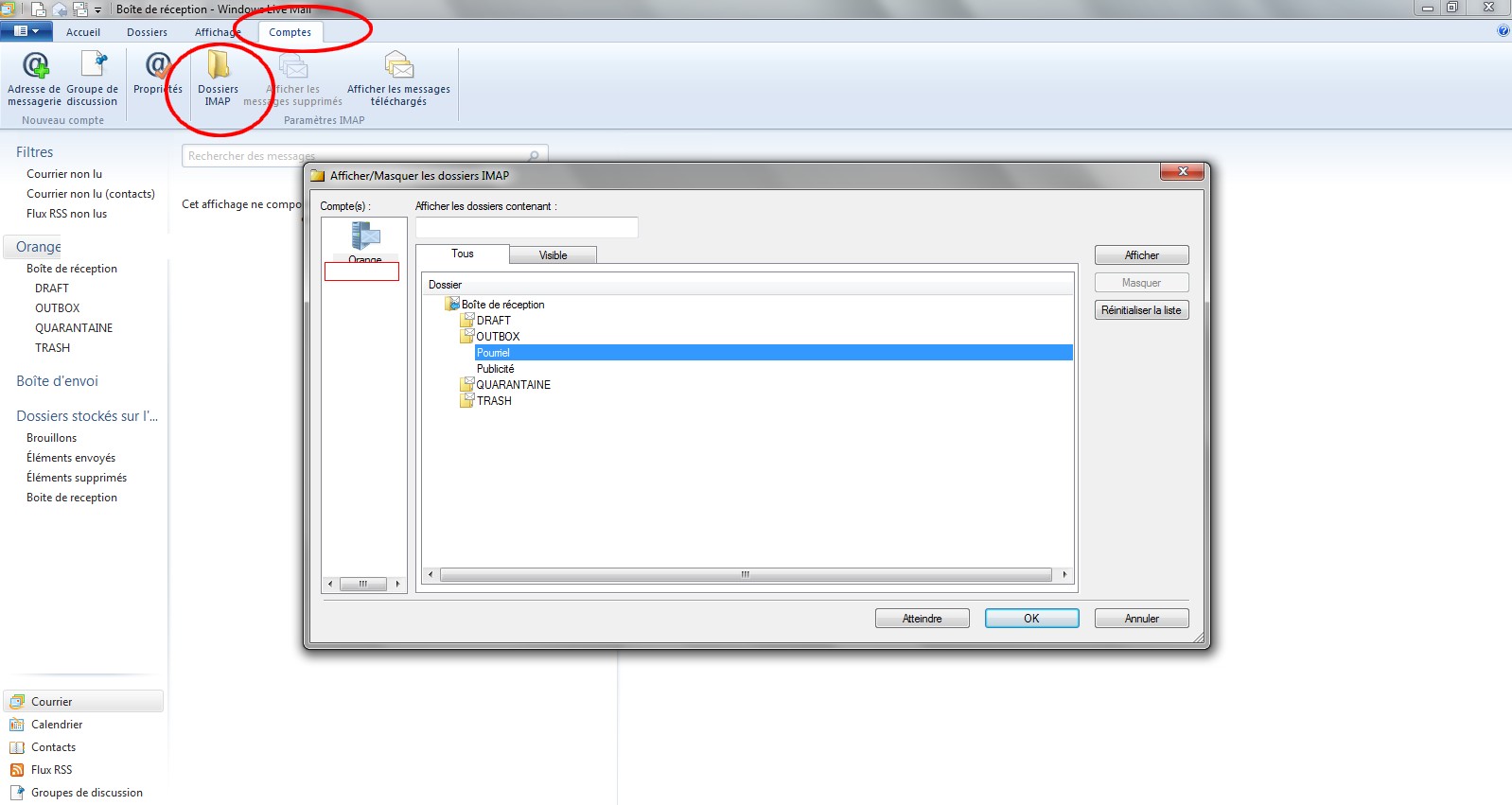Open the Éléments envoyés folder
Image resolution: width=1512 pixels, height=805 pixels.
point(71,458)
